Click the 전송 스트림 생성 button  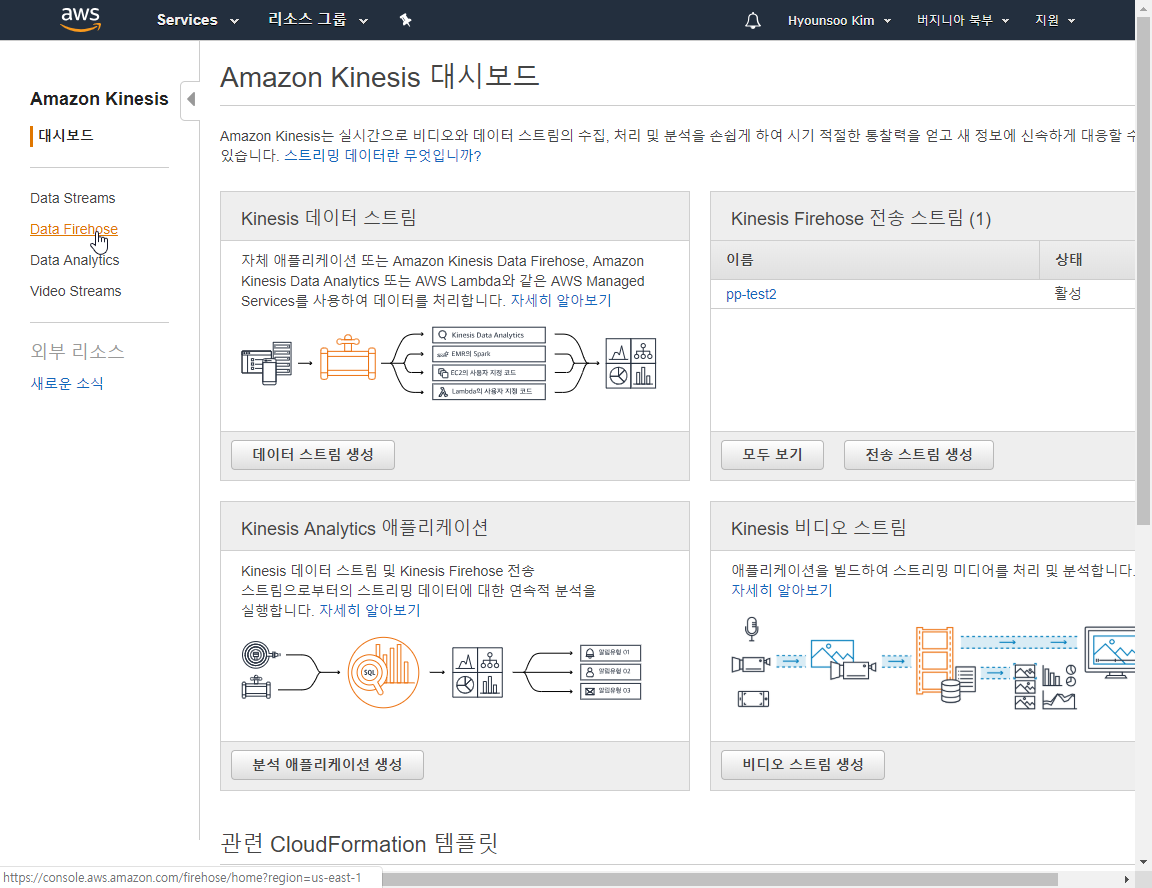[x=919, y=455]
